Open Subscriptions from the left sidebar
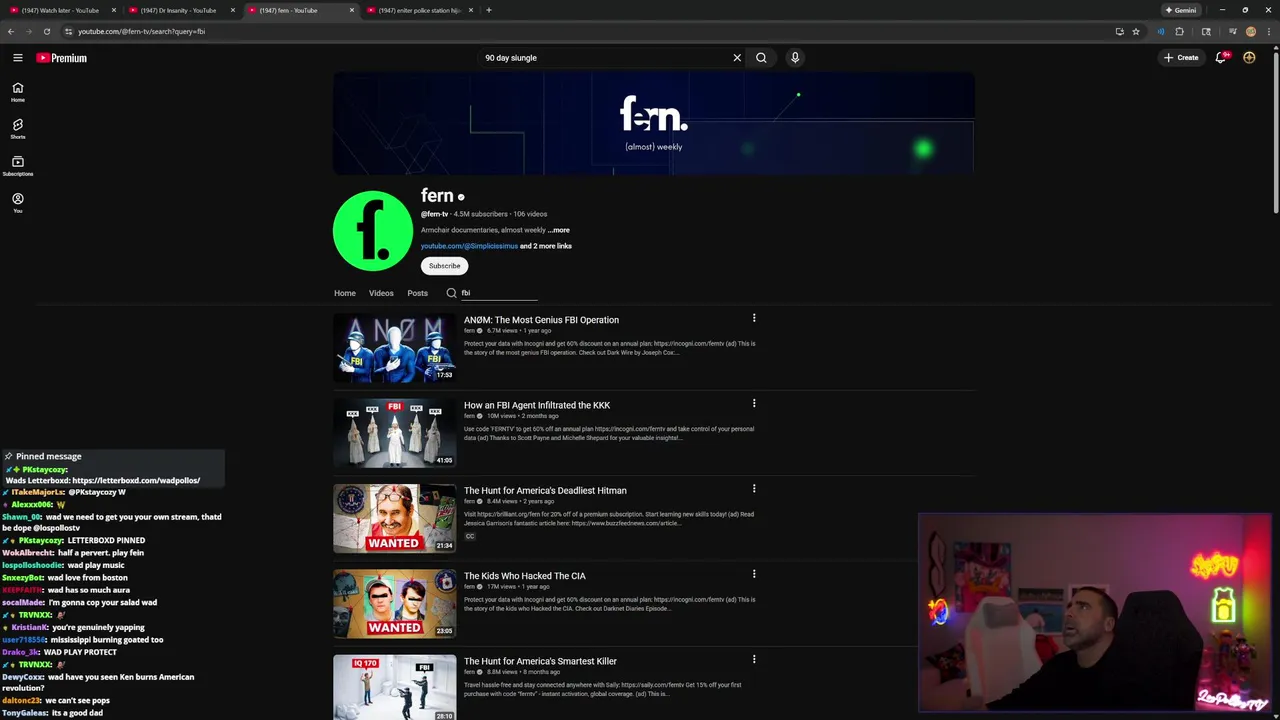The height and width of the screenshot is (720, 1280). click(17, 166)
